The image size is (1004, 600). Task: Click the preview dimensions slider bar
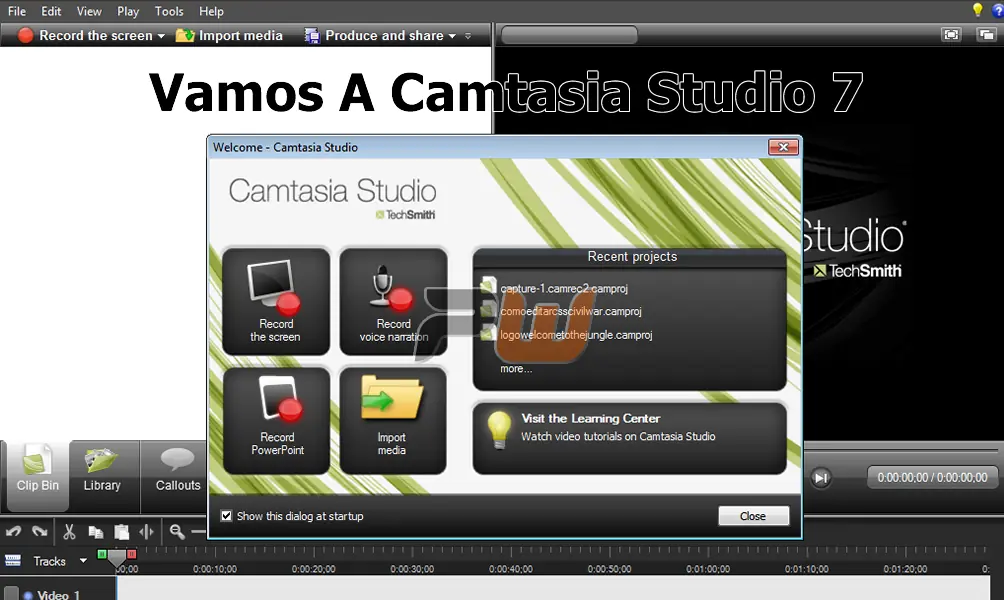(569, 35)
